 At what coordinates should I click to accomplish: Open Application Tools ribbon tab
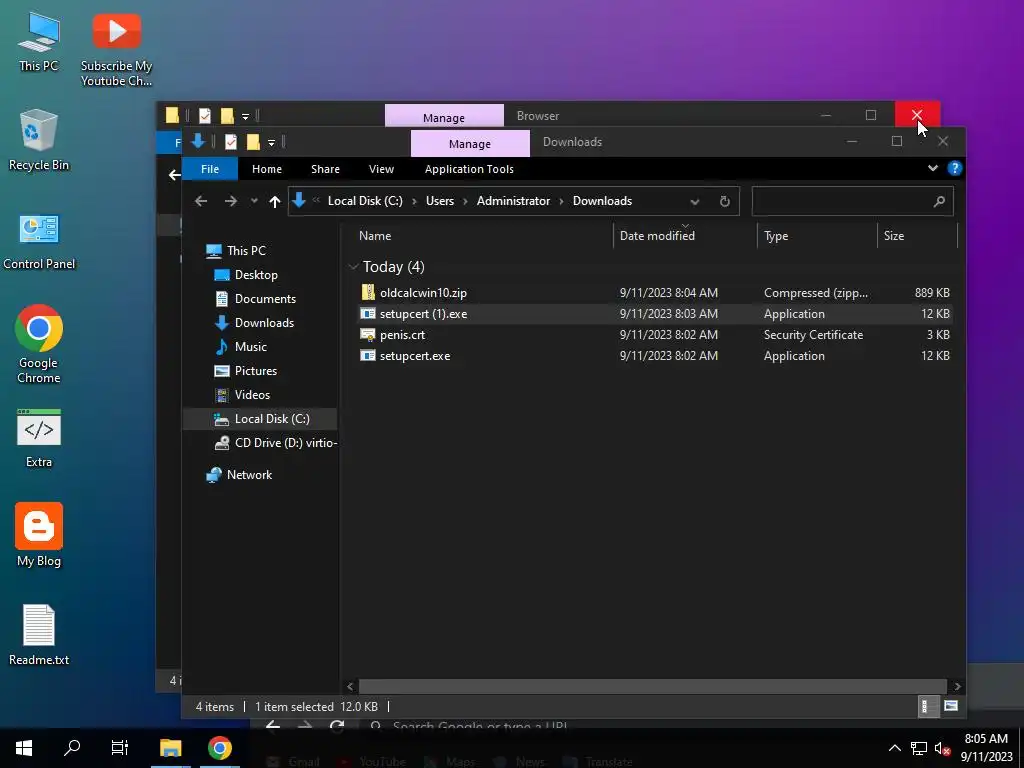click(x=469, y=169)
